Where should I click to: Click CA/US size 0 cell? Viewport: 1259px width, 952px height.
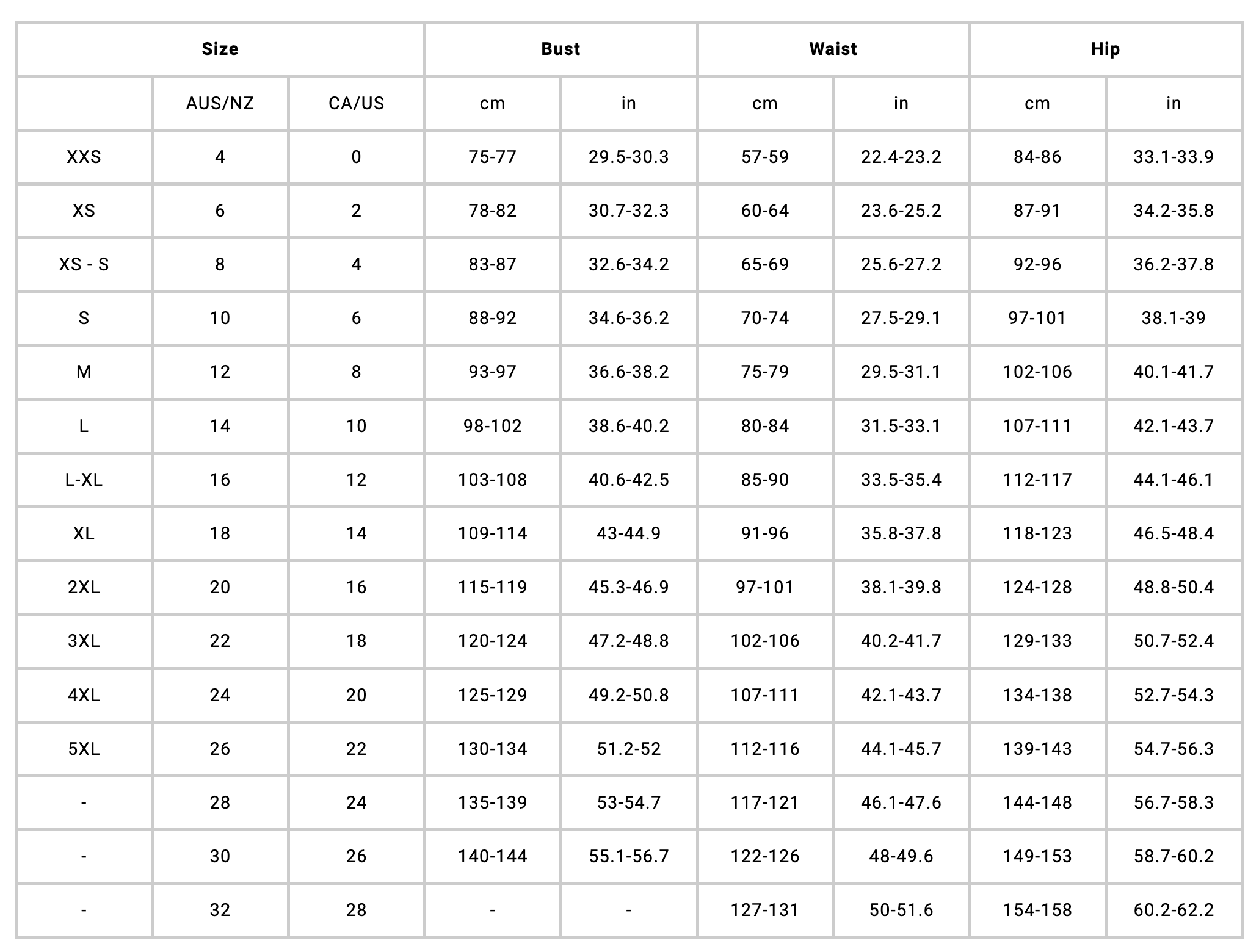pyautogui.click(x=357, y=157)
